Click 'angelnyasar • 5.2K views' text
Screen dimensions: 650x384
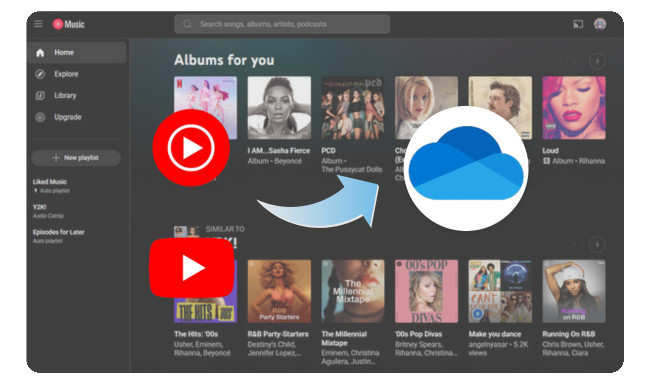498,349
